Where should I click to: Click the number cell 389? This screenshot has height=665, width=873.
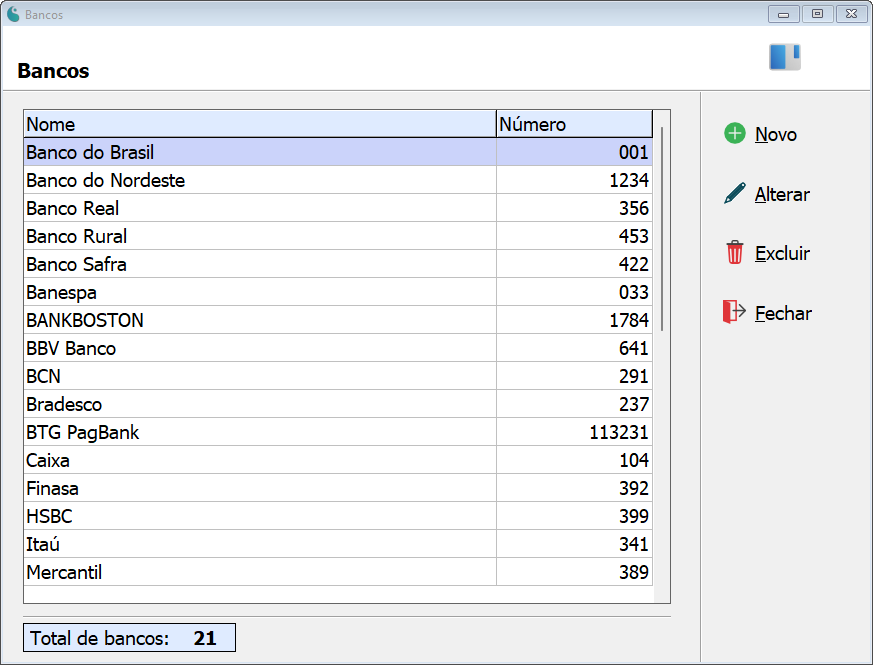tap(574, 572)
